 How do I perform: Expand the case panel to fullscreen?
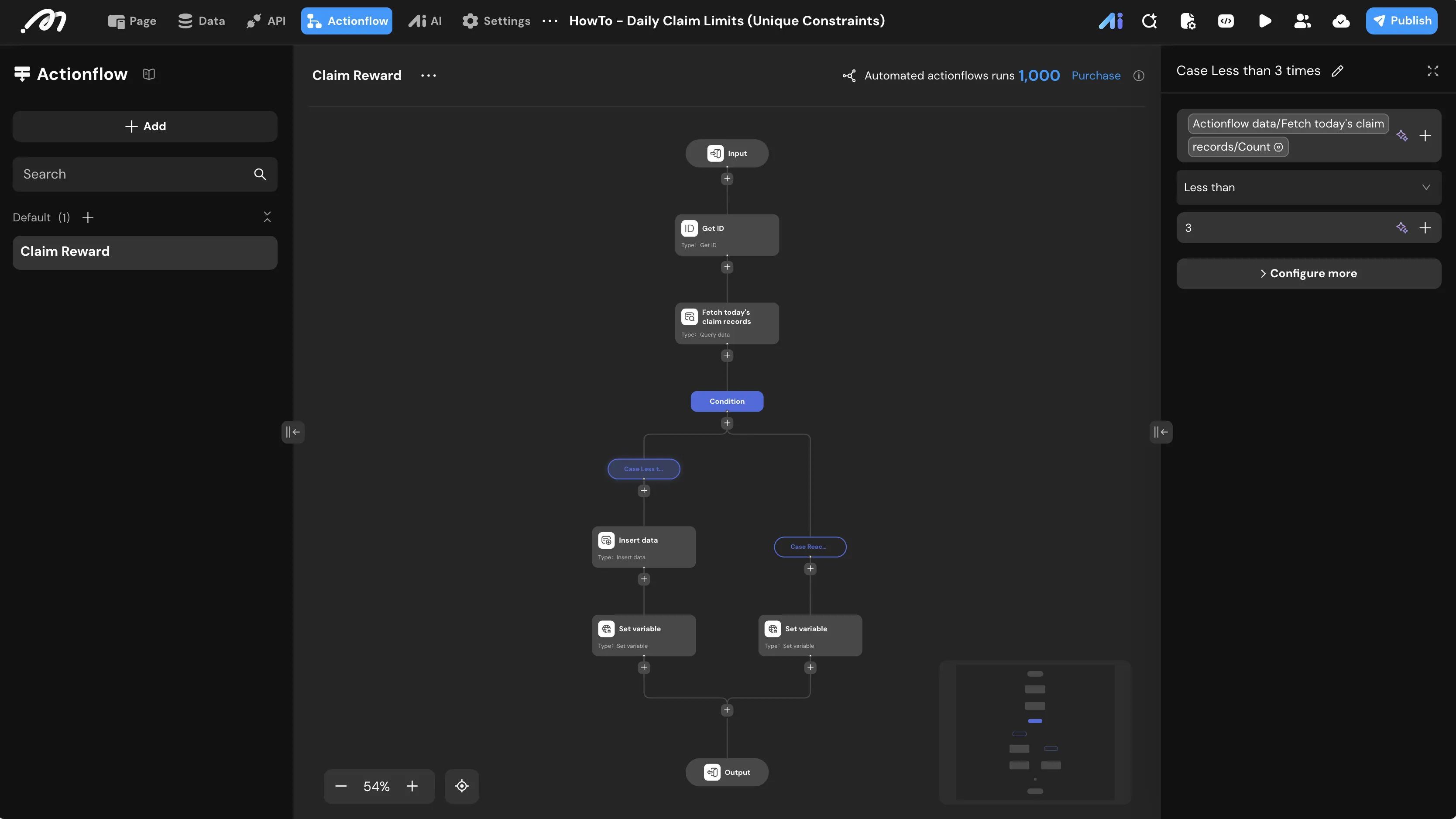(x=1433, y=71)
